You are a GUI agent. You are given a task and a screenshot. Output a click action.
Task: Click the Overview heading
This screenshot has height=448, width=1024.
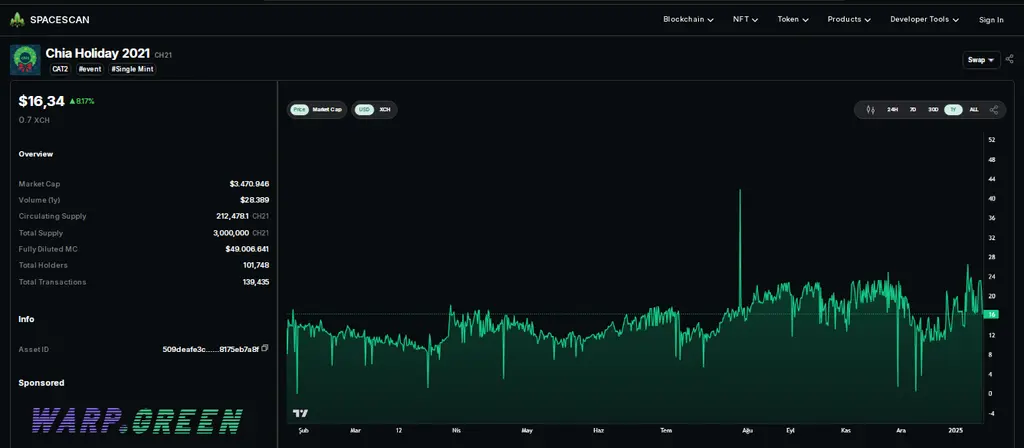point(36,154)
